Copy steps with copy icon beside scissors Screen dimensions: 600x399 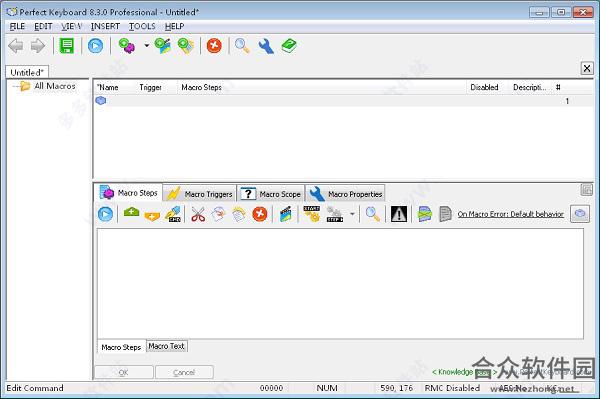(218, 214)
